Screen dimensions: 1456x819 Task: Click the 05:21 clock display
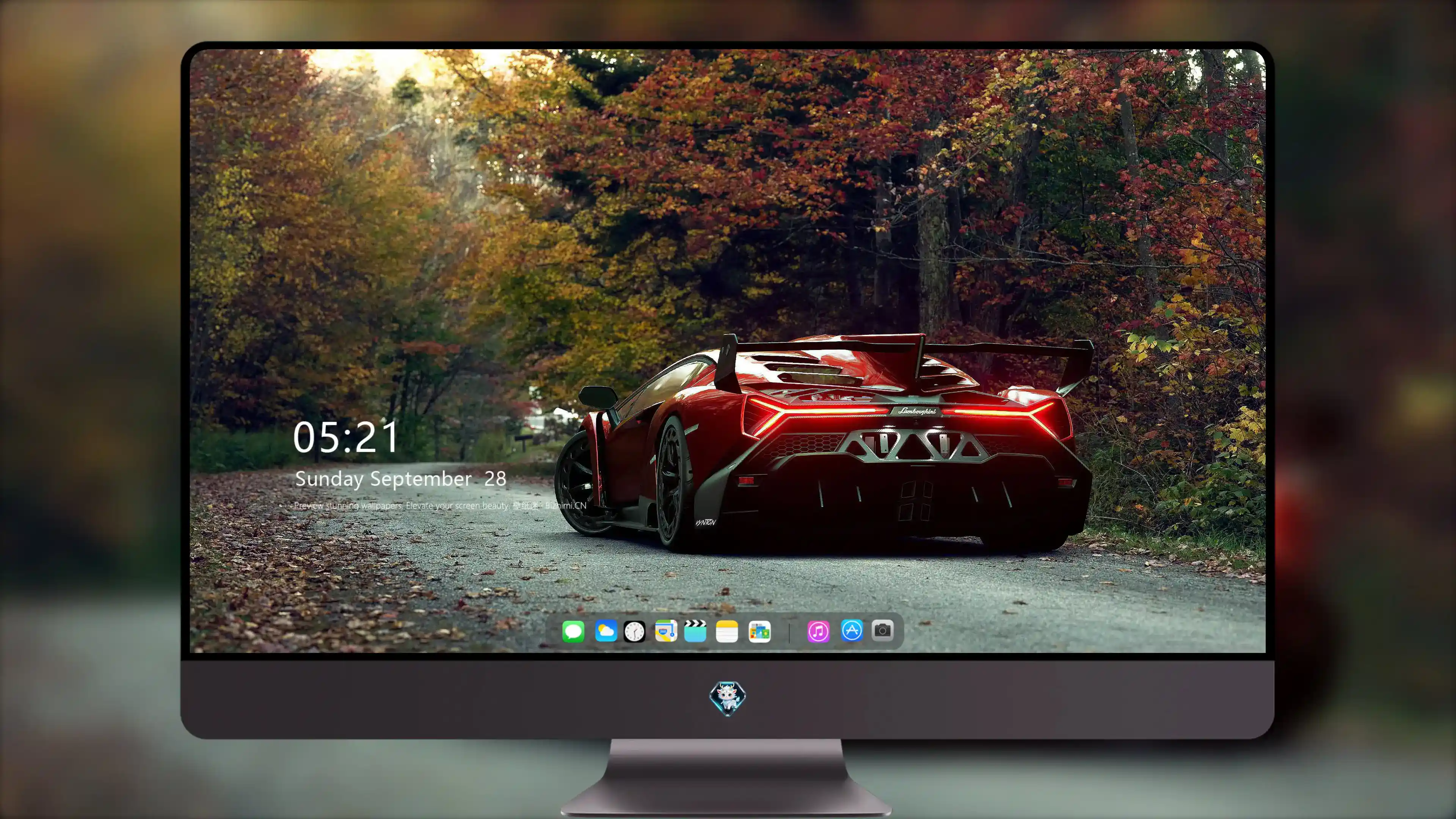pos(346,438)
